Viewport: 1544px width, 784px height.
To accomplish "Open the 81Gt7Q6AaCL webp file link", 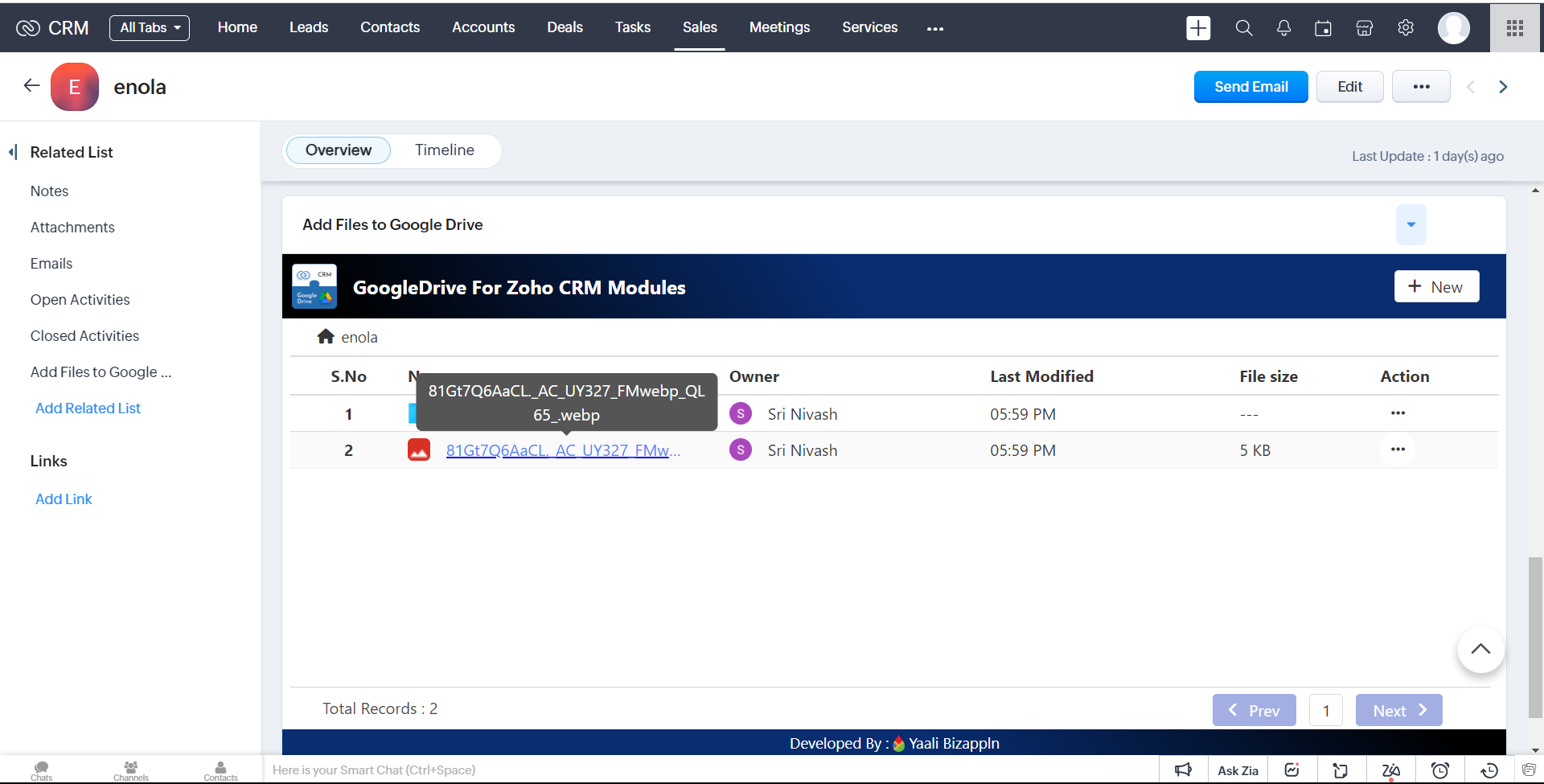I will coord(563,450).
